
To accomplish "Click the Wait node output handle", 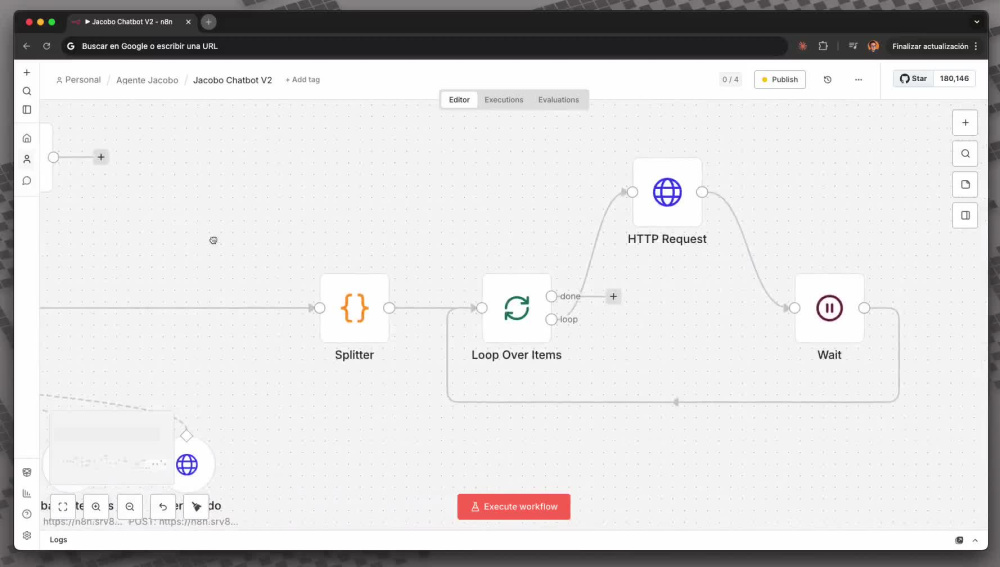I will tap(864, 308).
